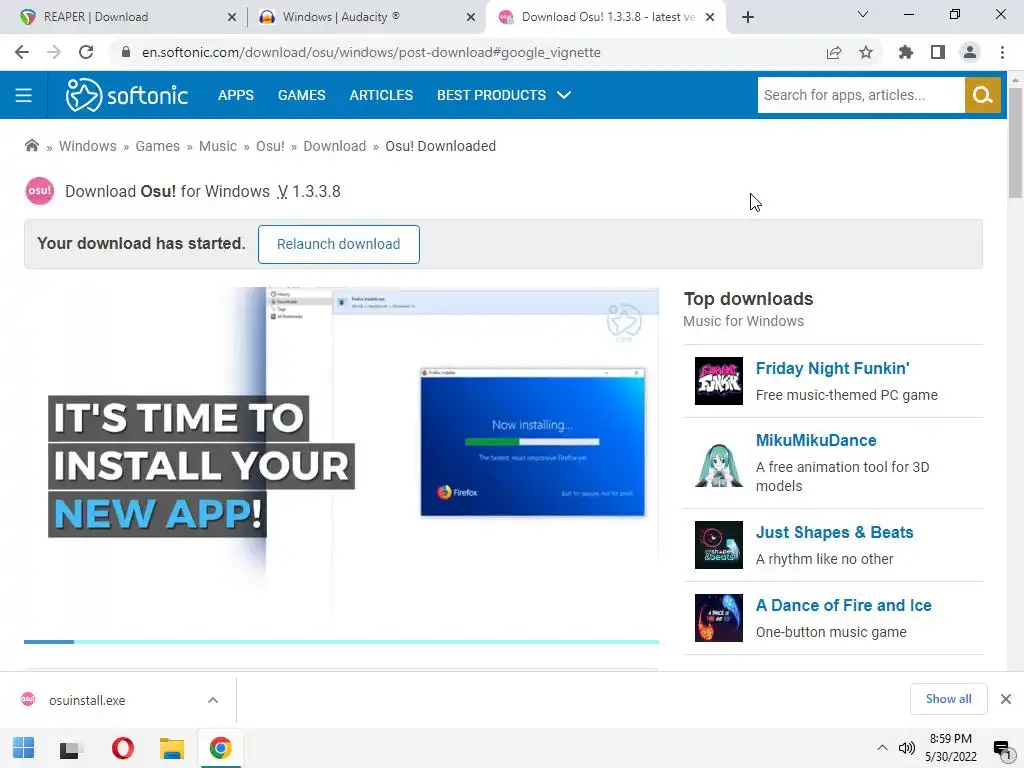Click Games breadcrumb link
The height and width of the screenshot is (768, 1024).
[x=157, y=146]
